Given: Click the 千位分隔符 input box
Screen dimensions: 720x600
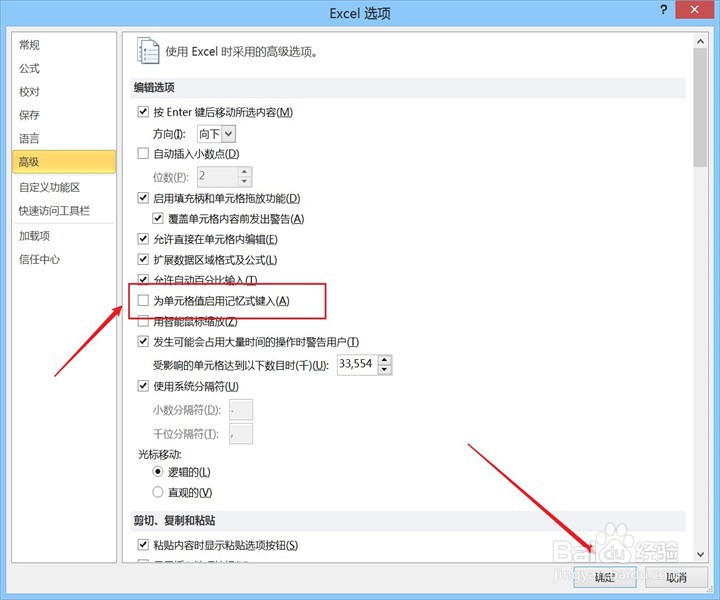Looking at the screenshot, I should click(241, 433).
